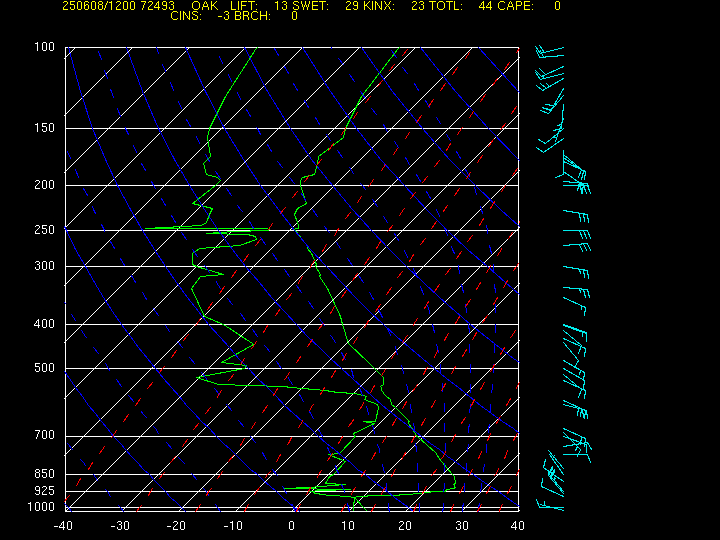Viewport: 720px width, 540px height.
Task: Click the LIFT: index label
Action: [244, 6]
